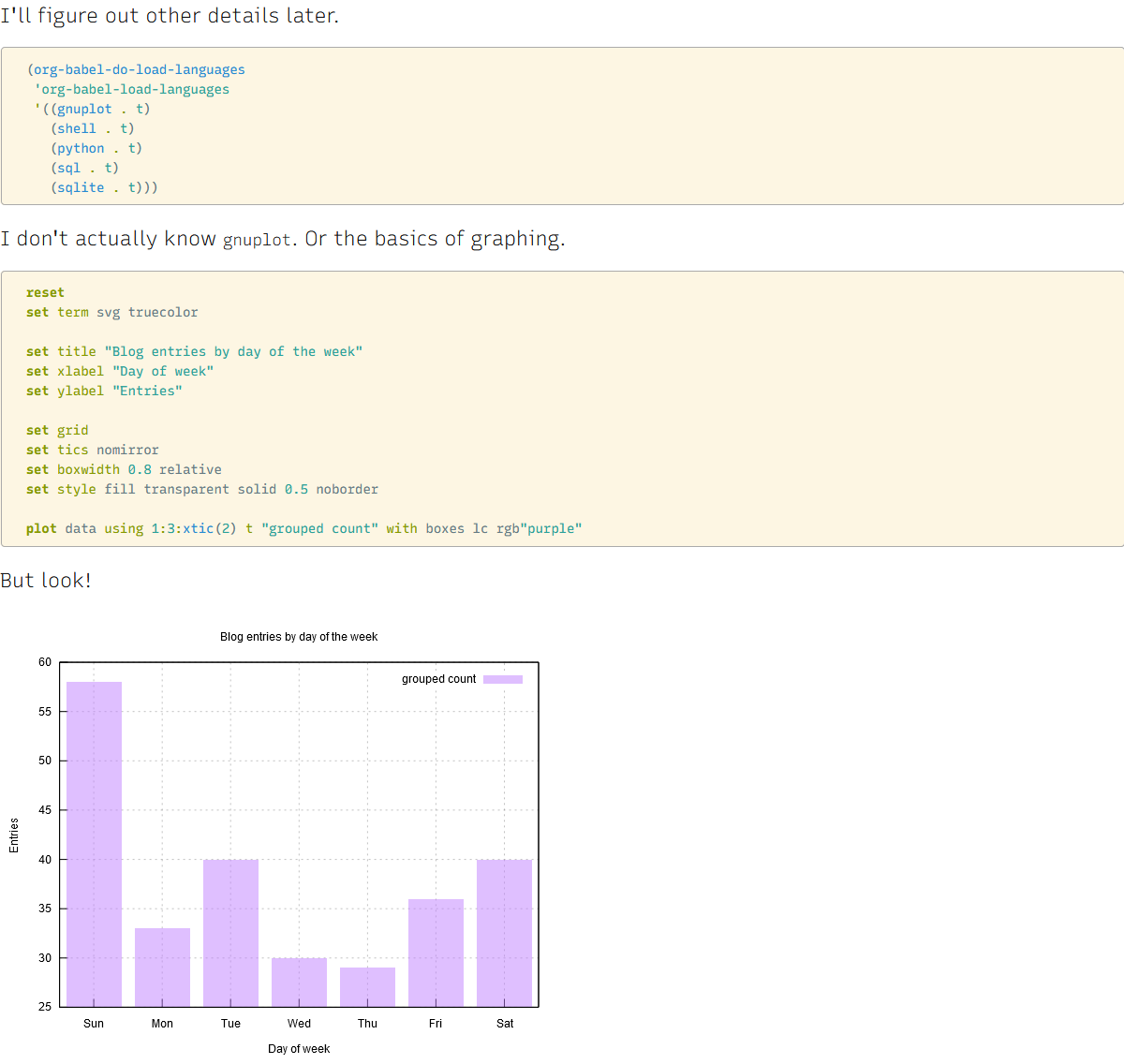1124x1064 pixels.
Task: Click the "Tue" x-axis label
Action: coord(230,1024)
